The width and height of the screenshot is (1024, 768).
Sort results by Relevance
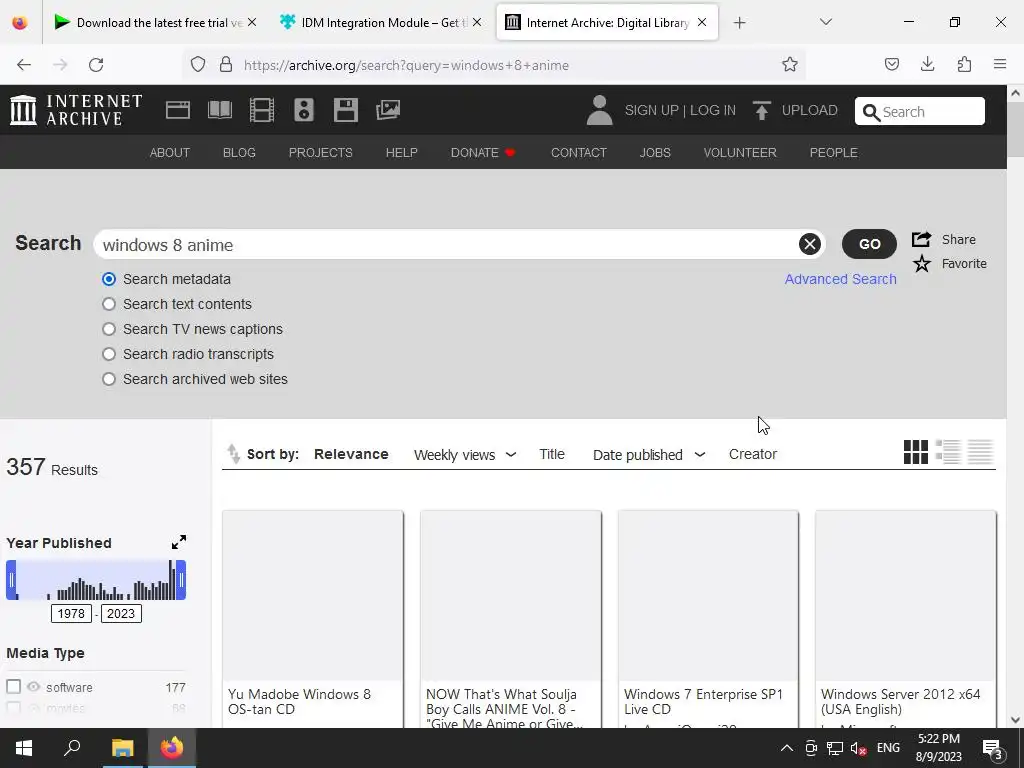(x=351, y=454)
